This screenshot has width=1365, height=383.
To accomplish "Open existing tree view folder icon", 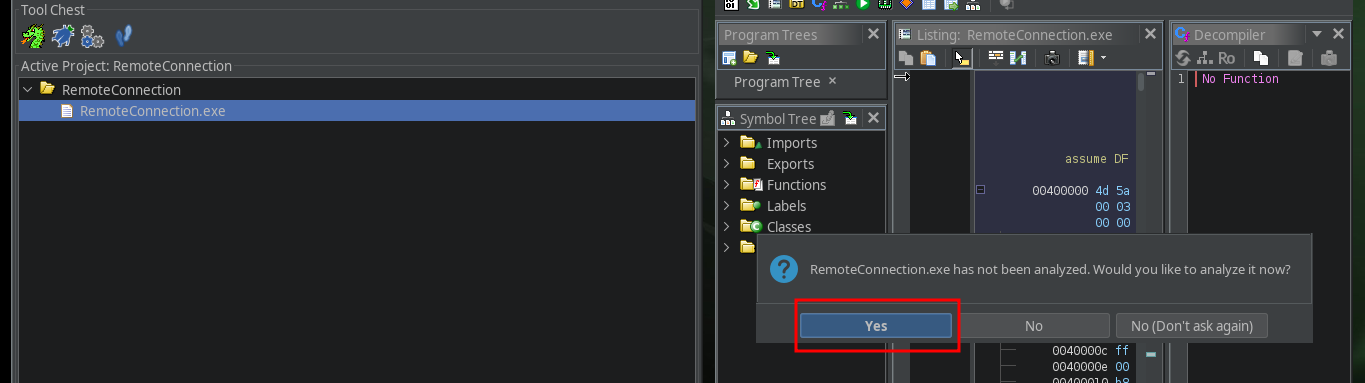I will [x=750, y=58].
